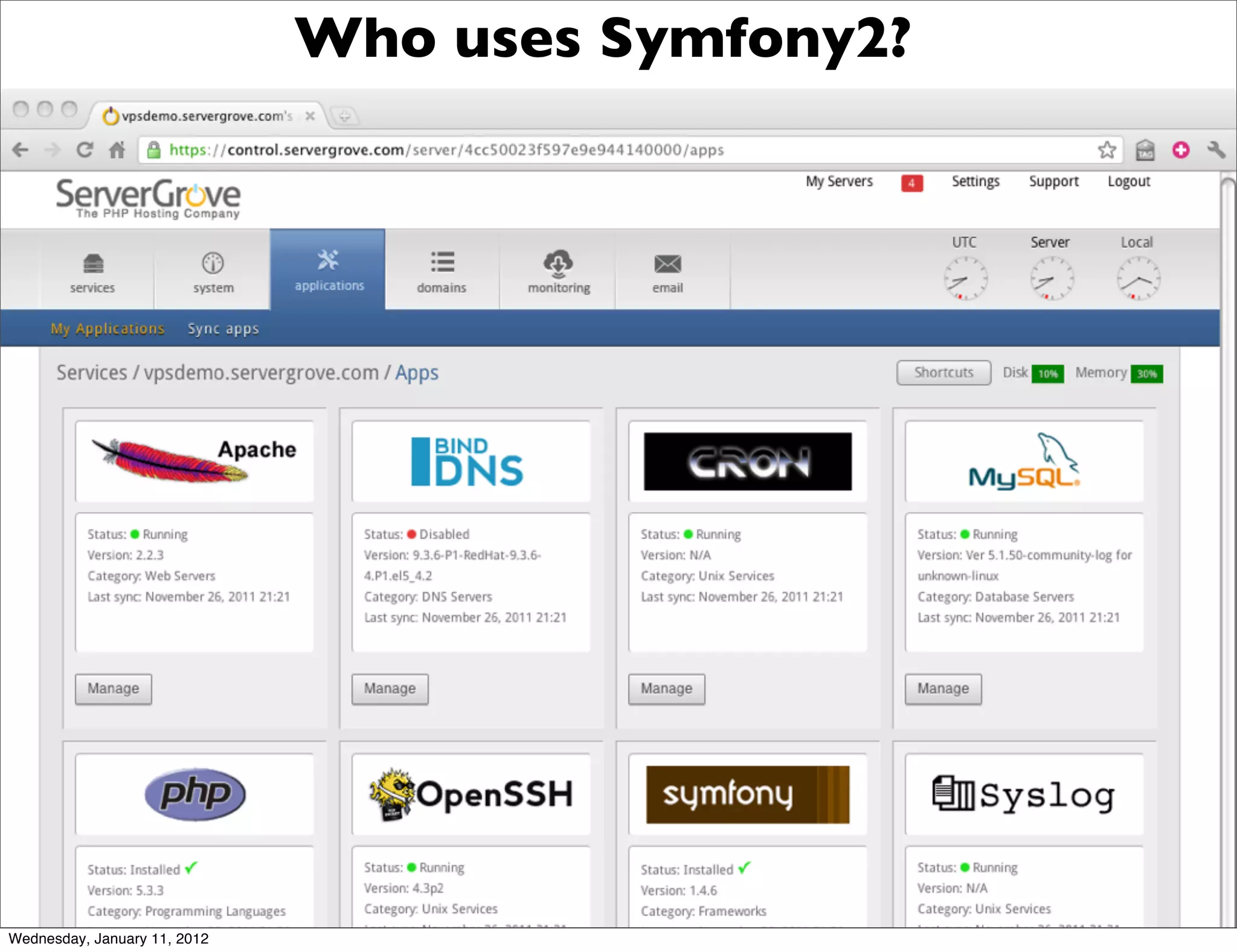Viewport: 1237px width, 952px height.
Task: Click Manage button for MySQL
Action: coord(943,689)
